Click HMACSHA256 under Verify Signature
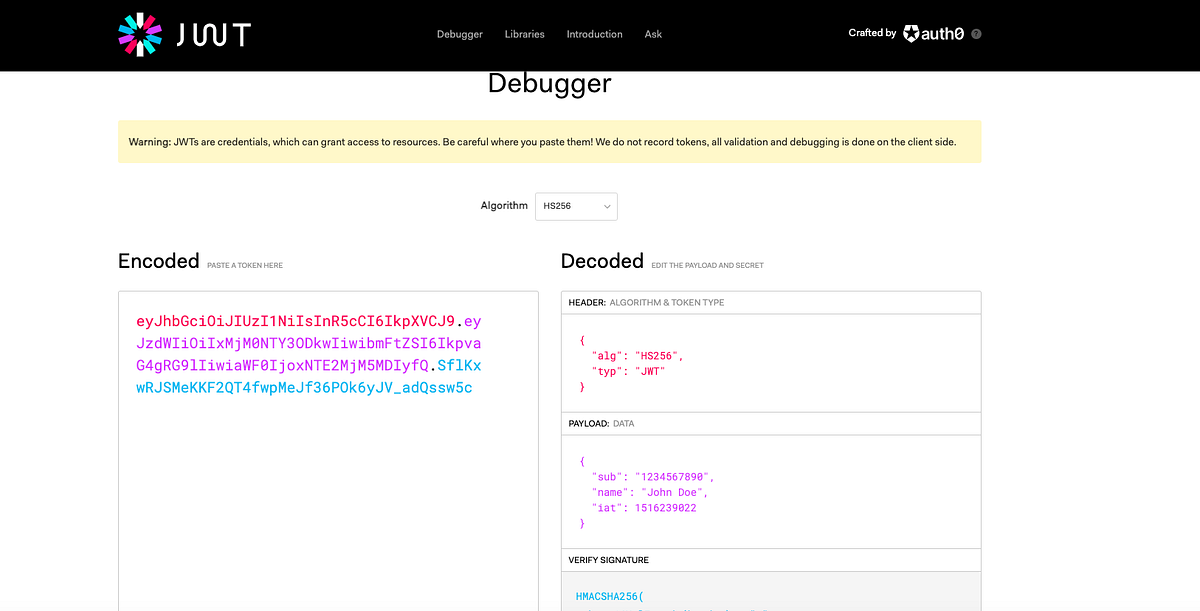 pos(608,595)
